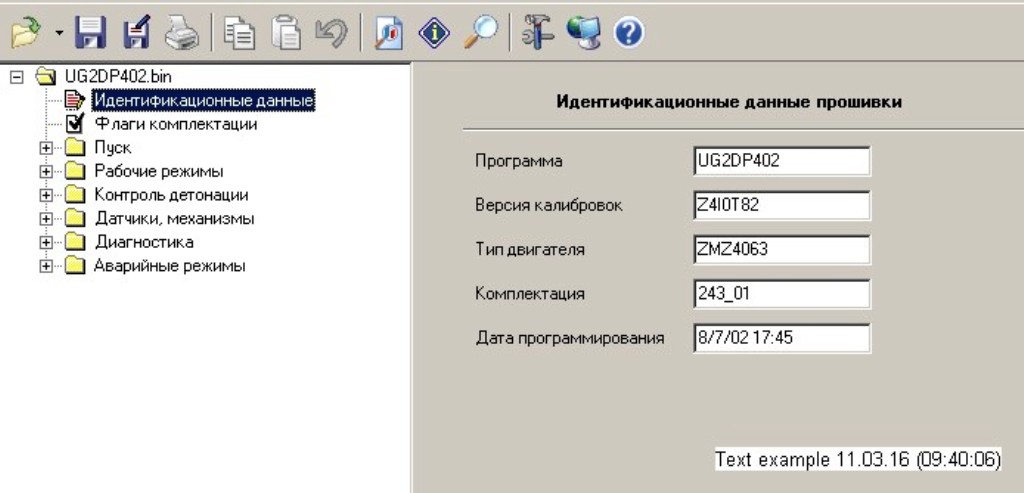
Task: Expand the Пуск folder node
Action: (46, 148)
